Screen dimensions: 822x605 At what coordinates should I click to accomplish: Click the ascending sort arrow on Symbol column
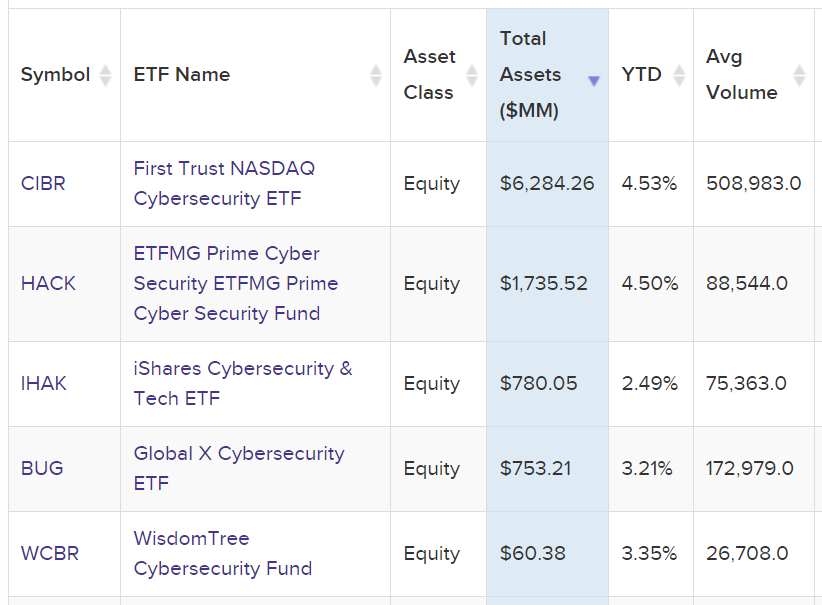(x=106, y=68)
